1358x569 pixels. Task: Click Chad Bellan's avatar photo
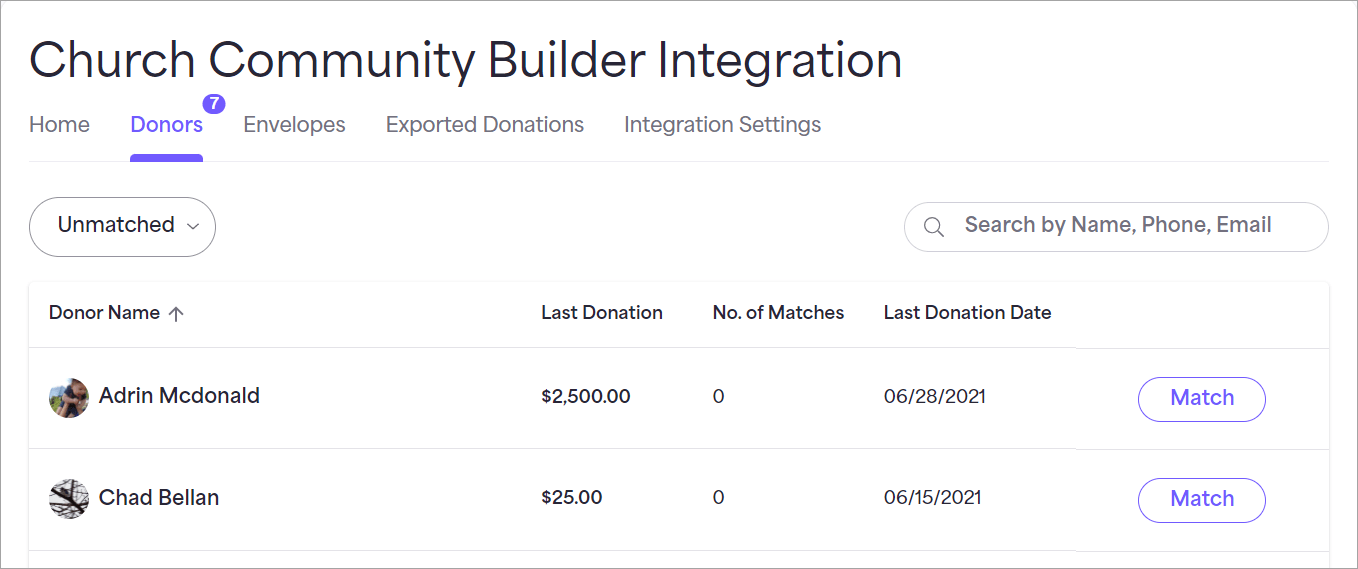point(69,498)
